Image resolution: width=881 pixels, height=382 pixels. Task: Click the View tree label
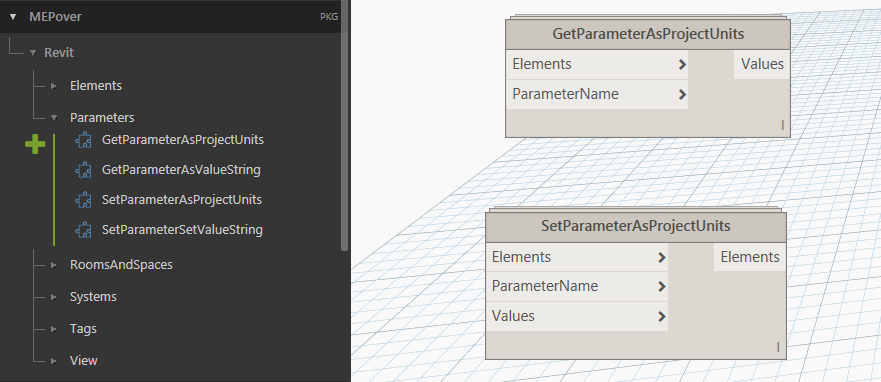[x=84, y=361]
